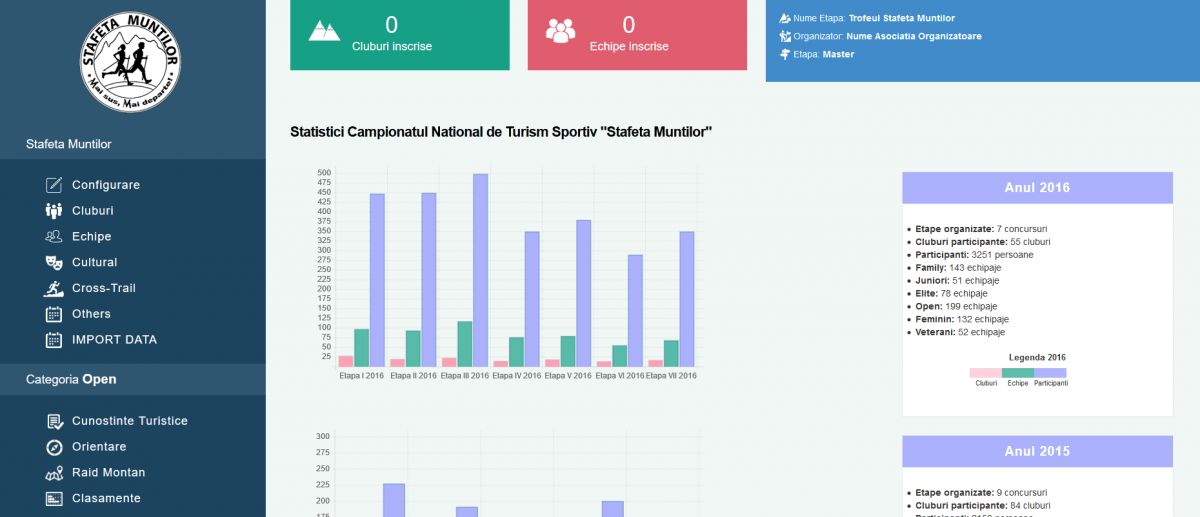The image size is (1200, 517).
Task: Click the red Echipe inscrise card
Action: (x=637, y=35)
